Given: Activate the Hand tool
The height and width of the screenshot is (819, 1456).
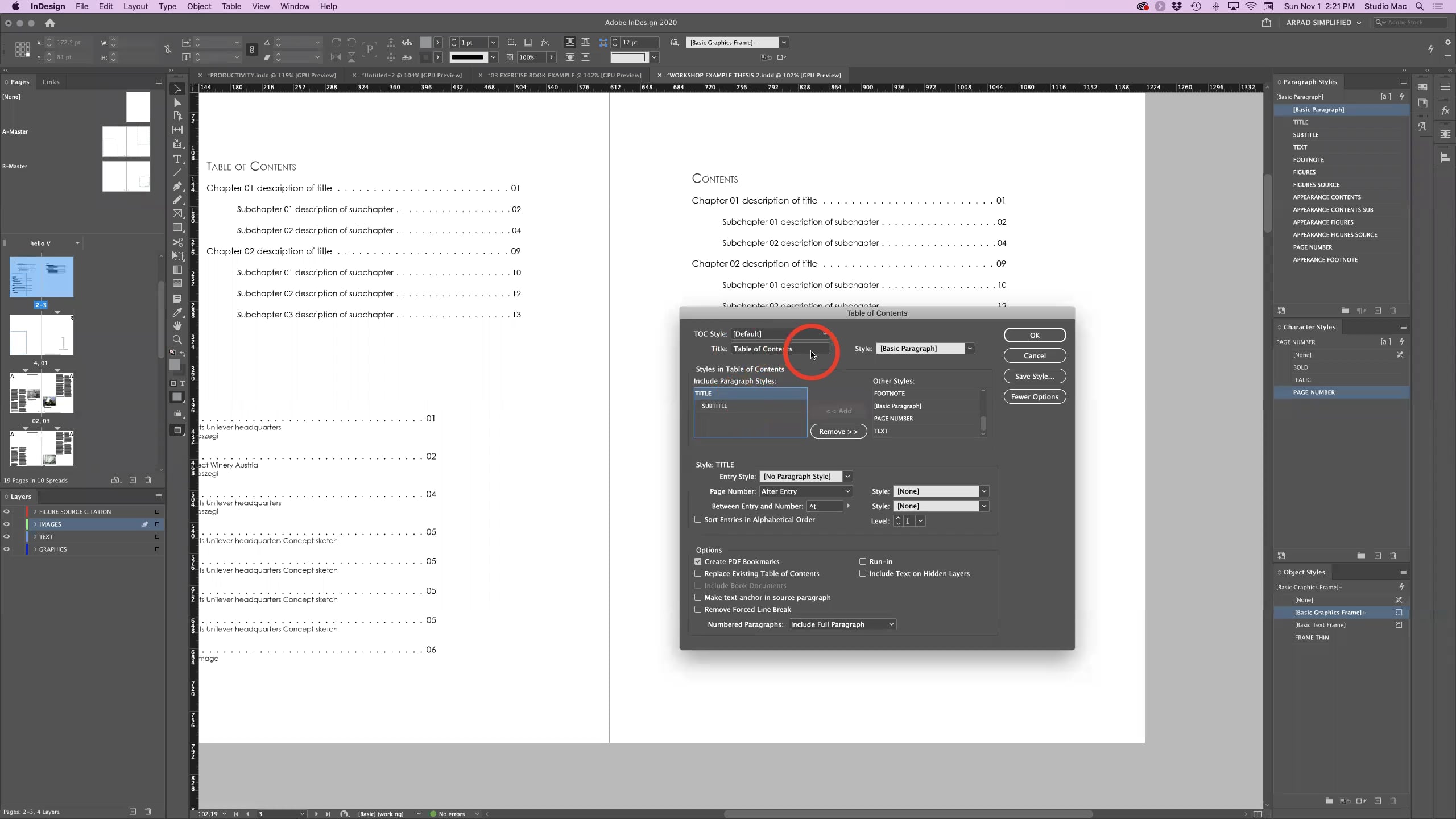Looking at the screenshot, I should pyautogui.click(x=177, y=325).
